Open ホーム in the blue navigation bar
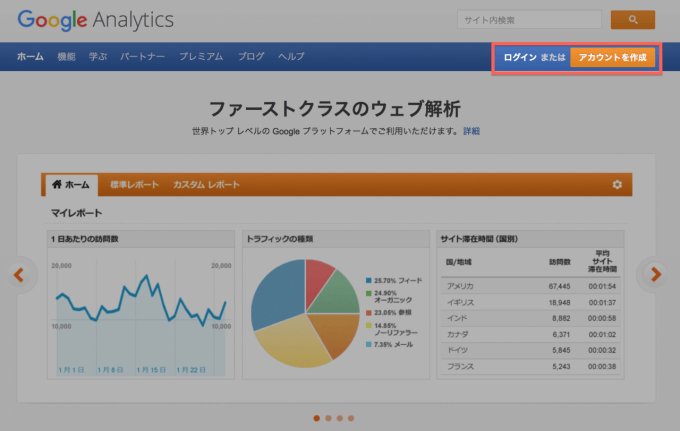This screenshot has width=680, height=431. tap(30, 56)
